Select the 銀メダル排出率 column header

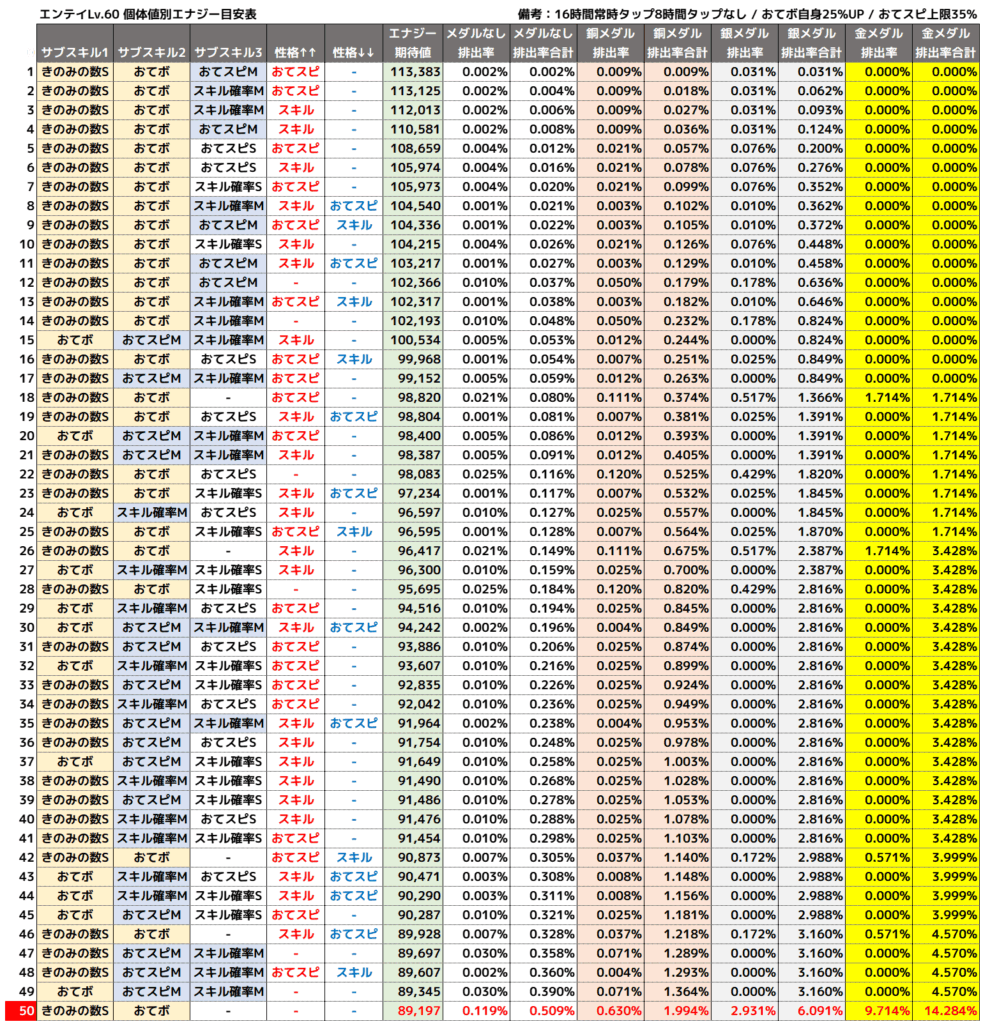[744, 43]
